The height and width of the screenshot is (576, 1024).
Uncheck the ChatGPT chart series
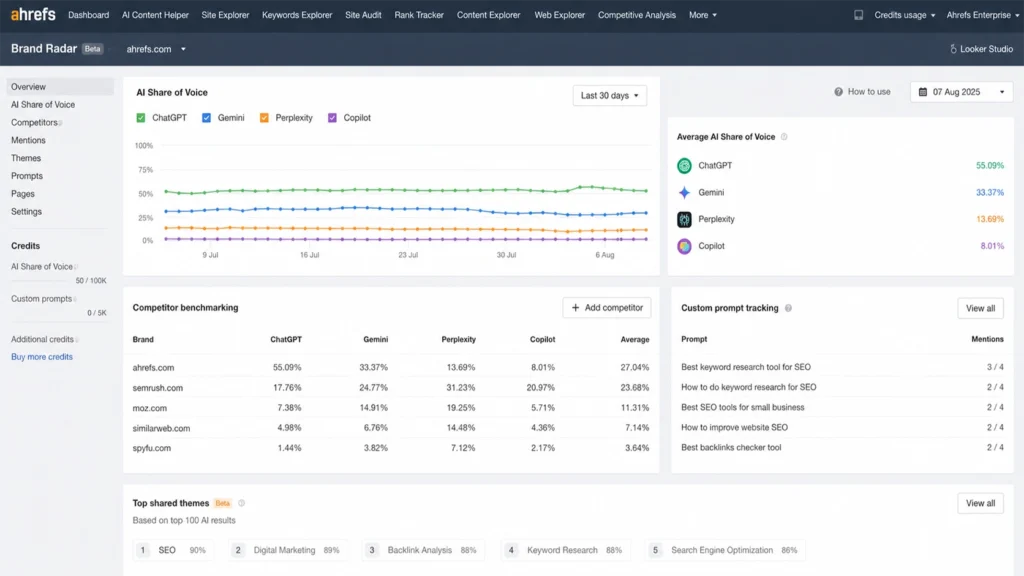(140, 118)
